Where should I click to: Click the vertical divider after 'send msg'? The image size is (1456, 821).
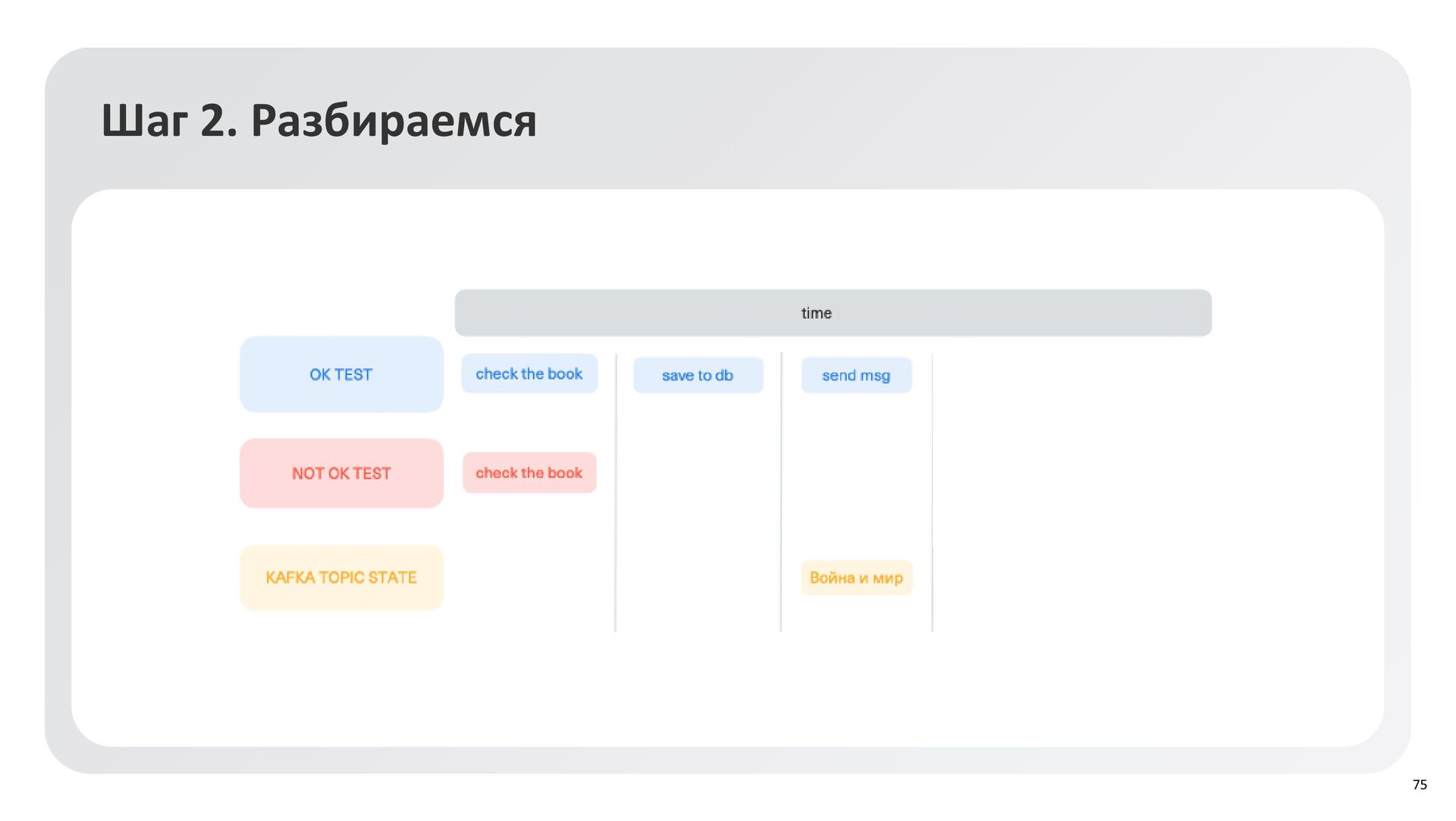pyautogui.click(x=932, y=493)
